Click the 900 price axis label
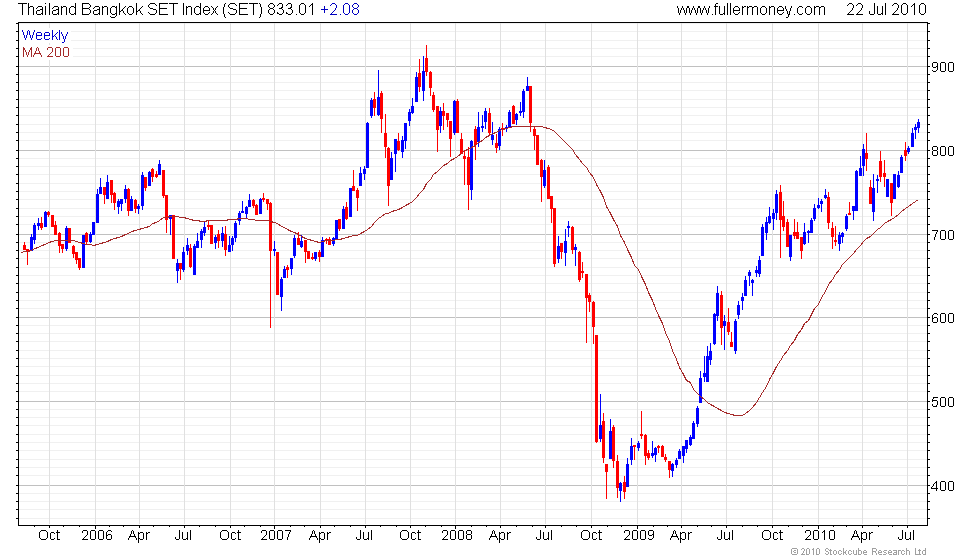The height and width of the screenshot is (560, 980). point(942,68)
